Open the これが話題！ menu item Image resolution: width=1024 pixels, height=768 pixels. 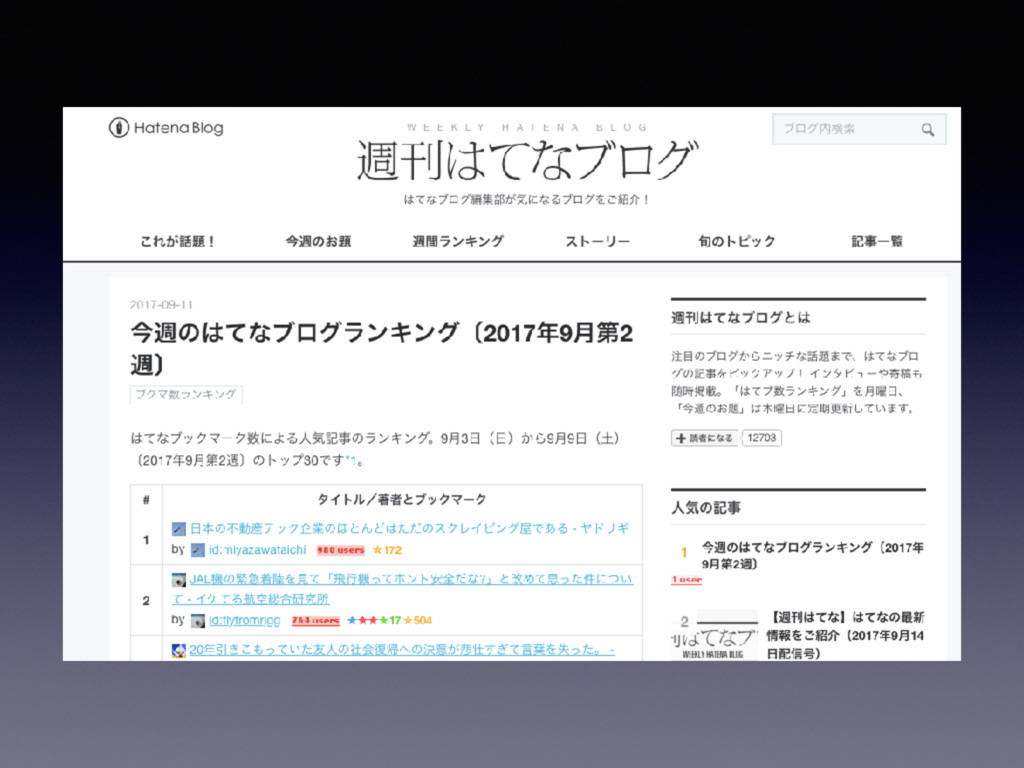(x=177, y=241)
